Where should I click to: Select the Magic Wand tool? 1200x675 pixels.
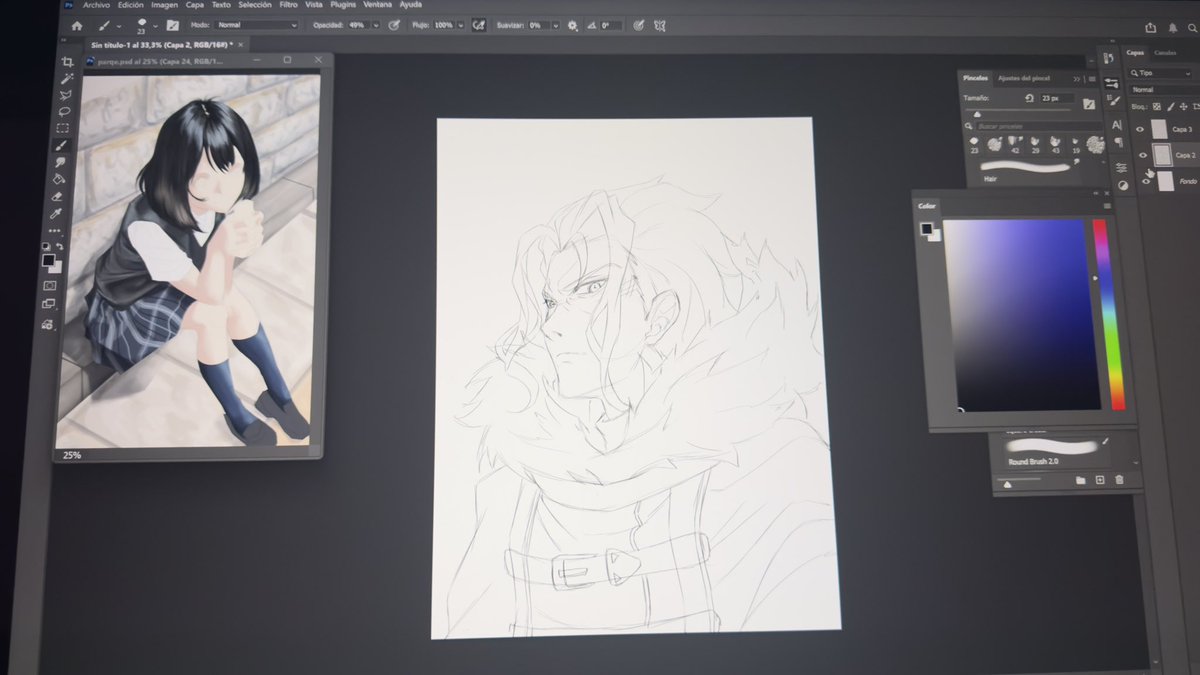(x=67, y=78)
